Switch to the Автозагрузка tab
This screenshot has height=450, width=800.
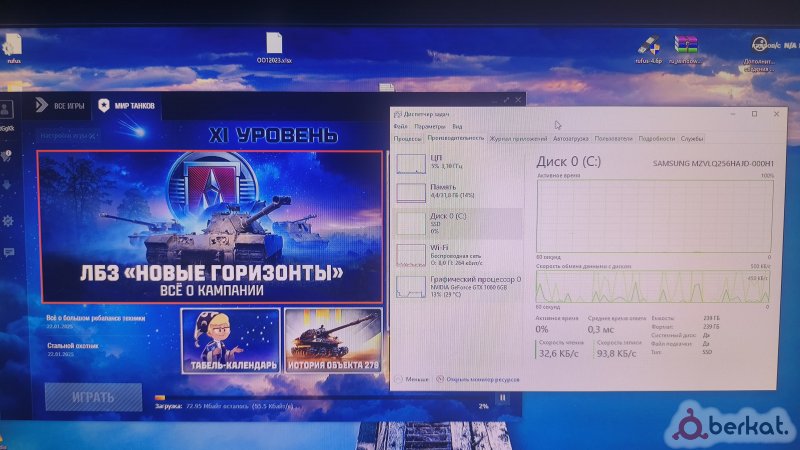[570, 138]
